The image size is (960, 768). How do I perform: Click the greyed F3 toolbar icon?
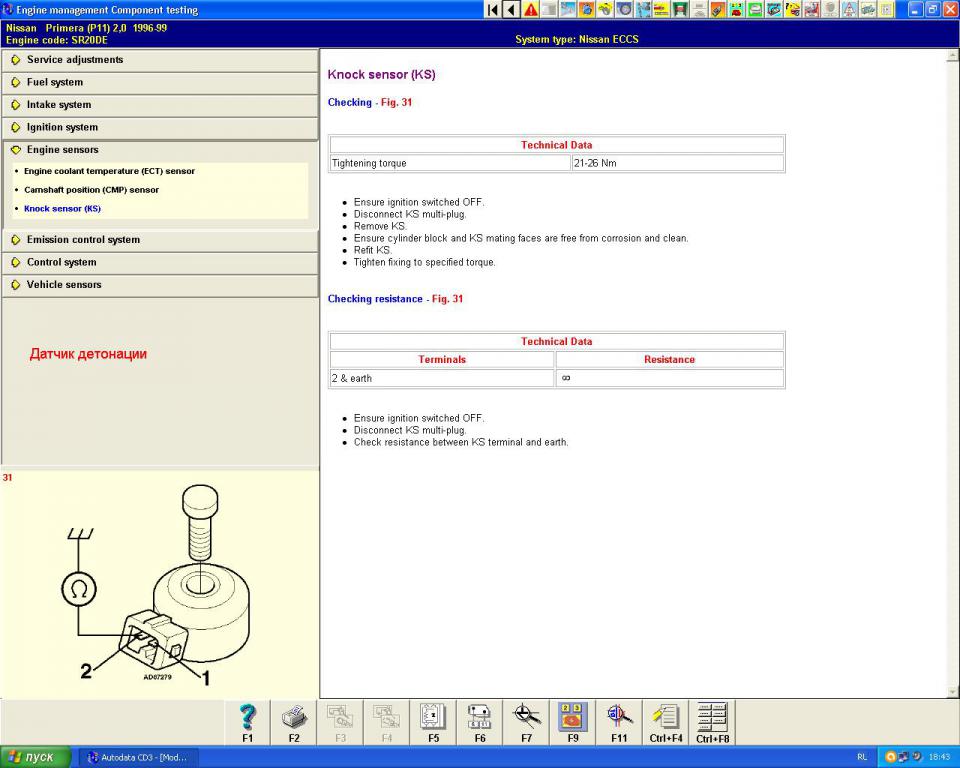[340, 723]
